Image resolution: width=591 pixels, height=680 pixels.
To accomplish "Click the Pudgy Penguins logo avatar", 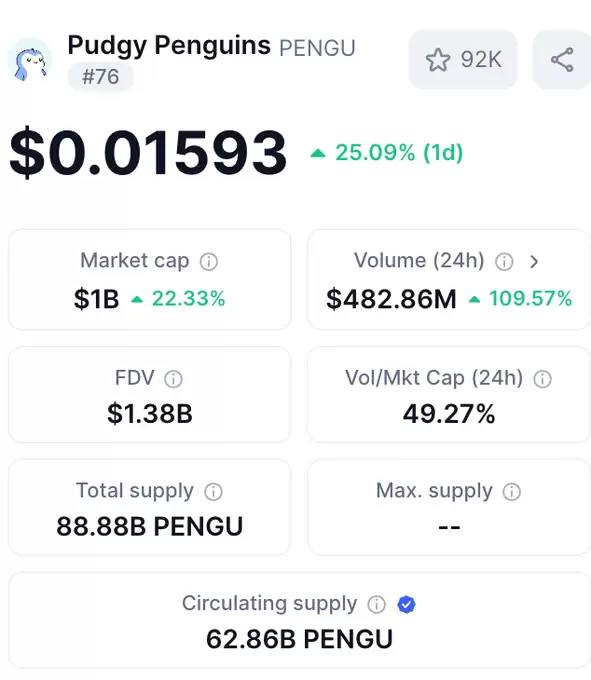I will (x=30, y=60).
